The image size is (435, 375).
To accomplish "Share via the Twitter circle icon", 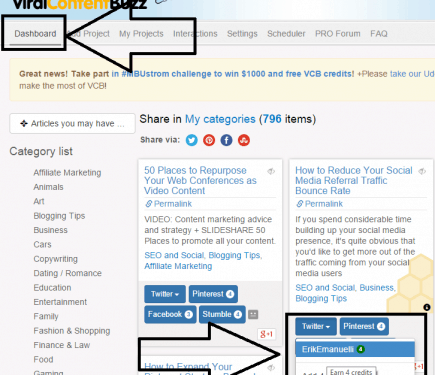I will coord(191,140).
